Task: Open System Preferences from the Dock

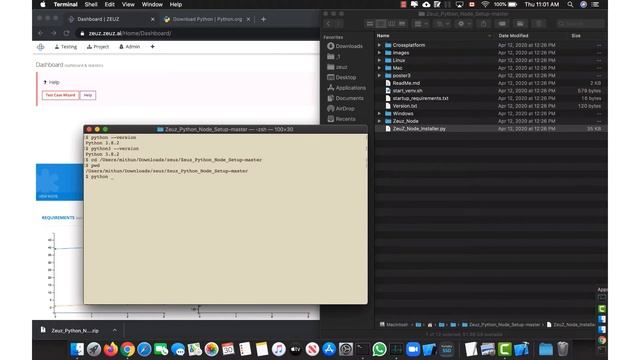Action: [346, 349]
